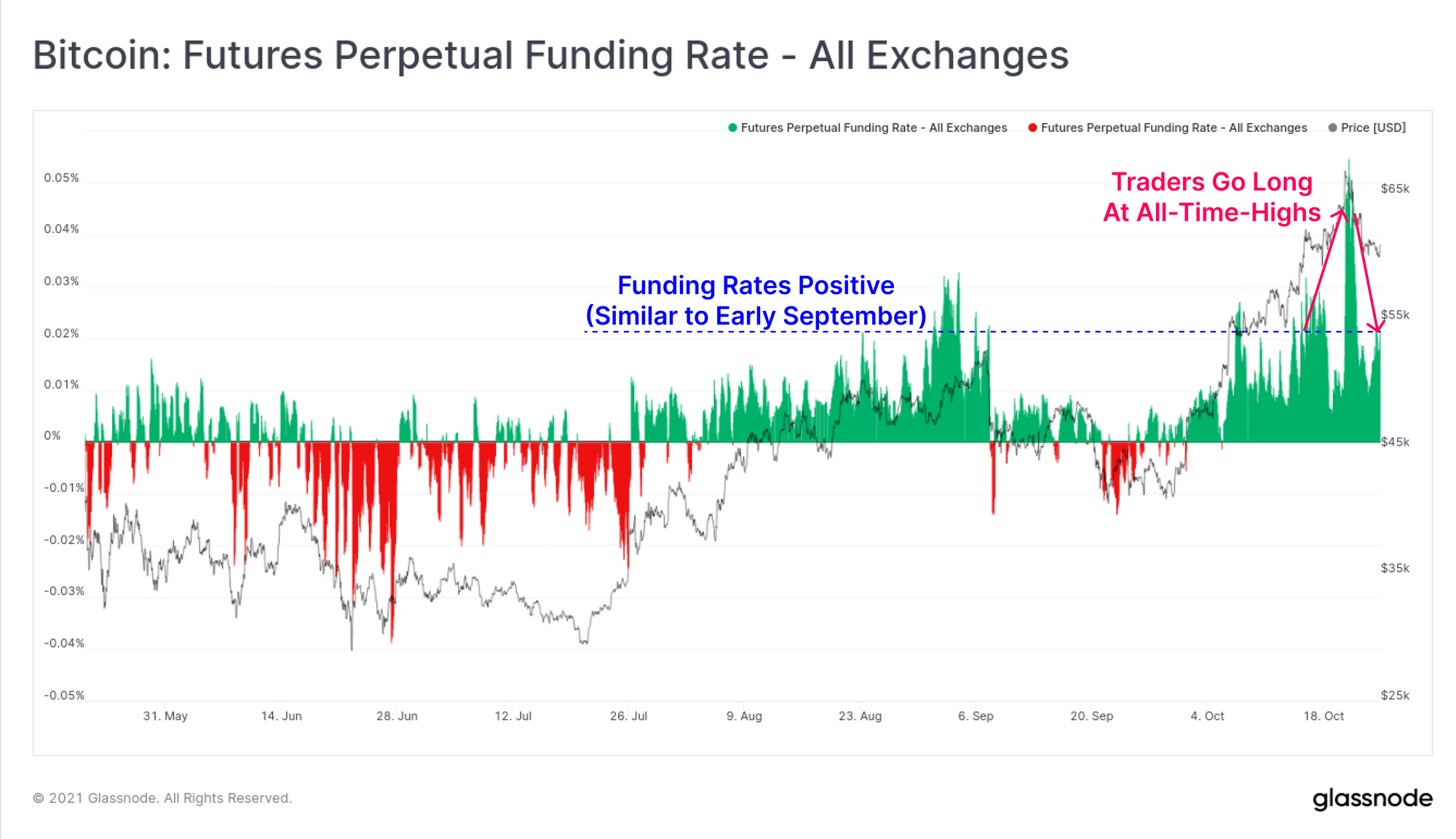
Task: Click the Glassnode copyright notice
Action: click(x=162, y=798)
